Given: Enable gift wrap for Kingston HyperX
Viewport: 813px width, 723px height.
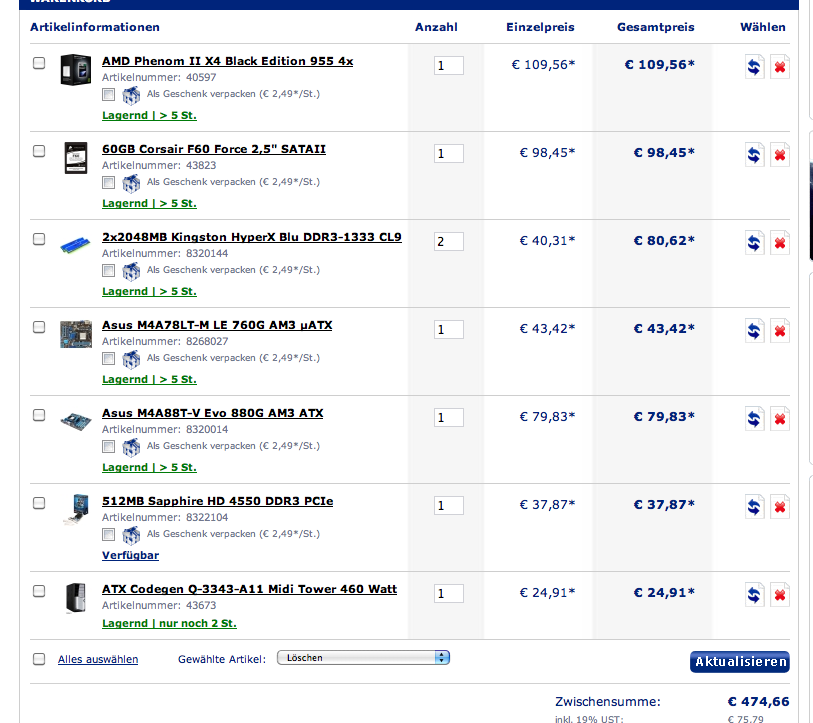Looking at the screenshot, I should point(108,270).
